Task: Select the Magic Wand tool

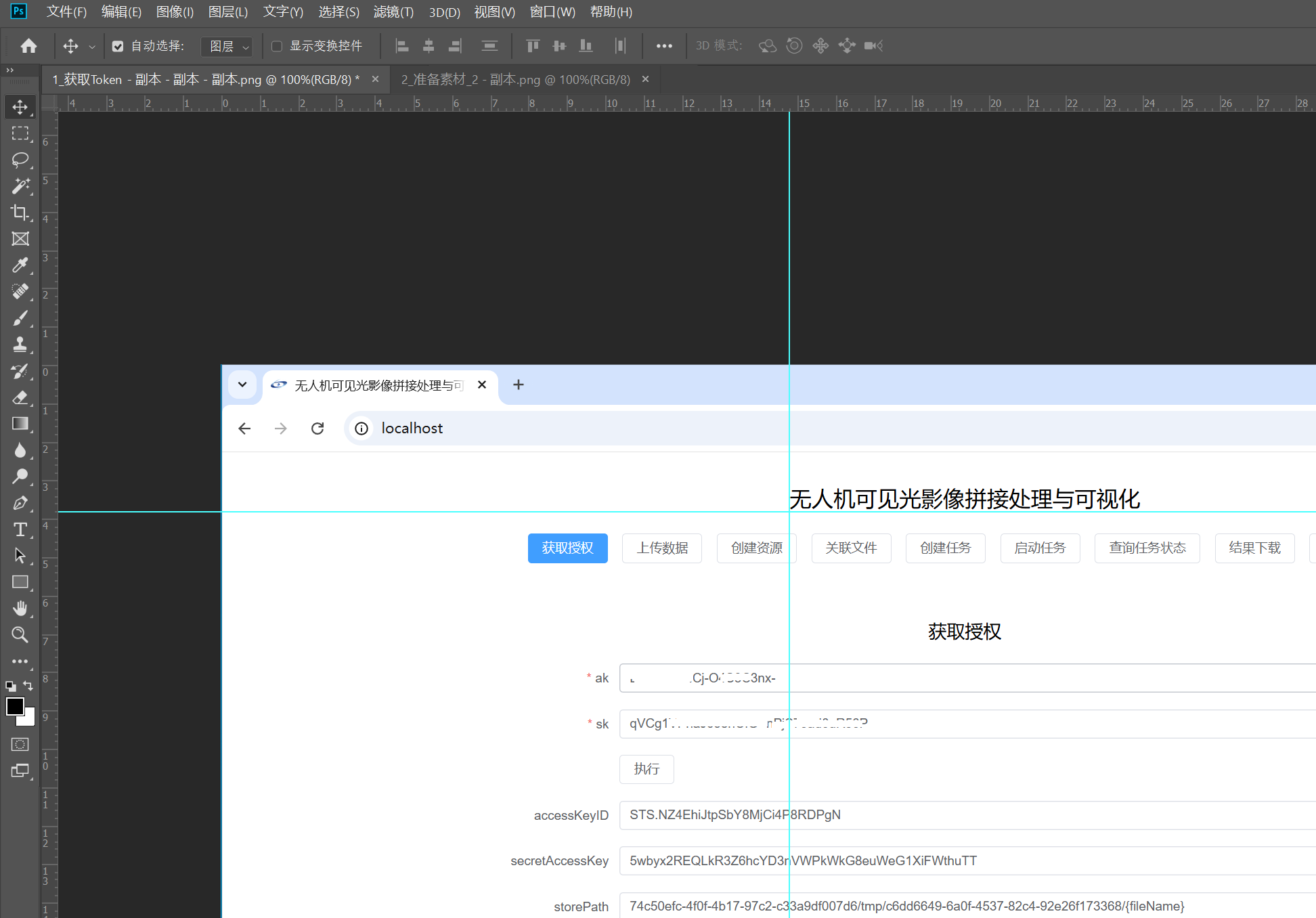Action: point(20,186)
